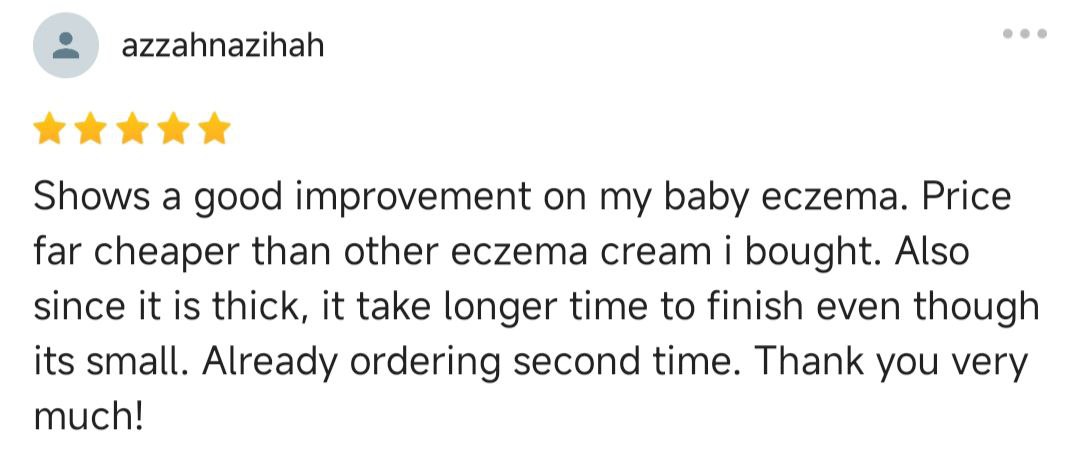Open azzahnazihah's user profile name
The image size is (1080, 452).
pyautogui.click(x=222, y=46)
